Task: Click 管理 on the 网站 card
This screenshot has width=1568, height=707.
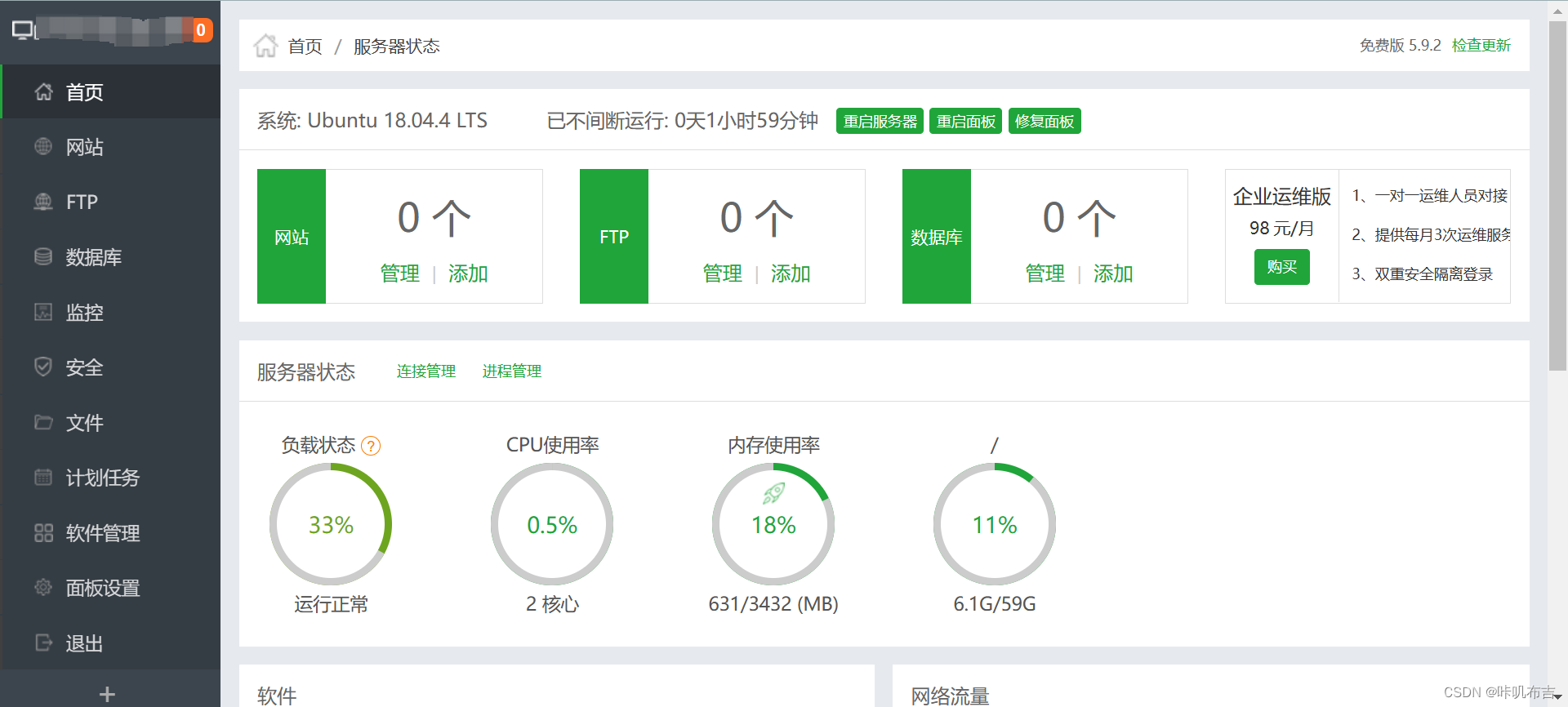Action: click(x=400, y=273)
